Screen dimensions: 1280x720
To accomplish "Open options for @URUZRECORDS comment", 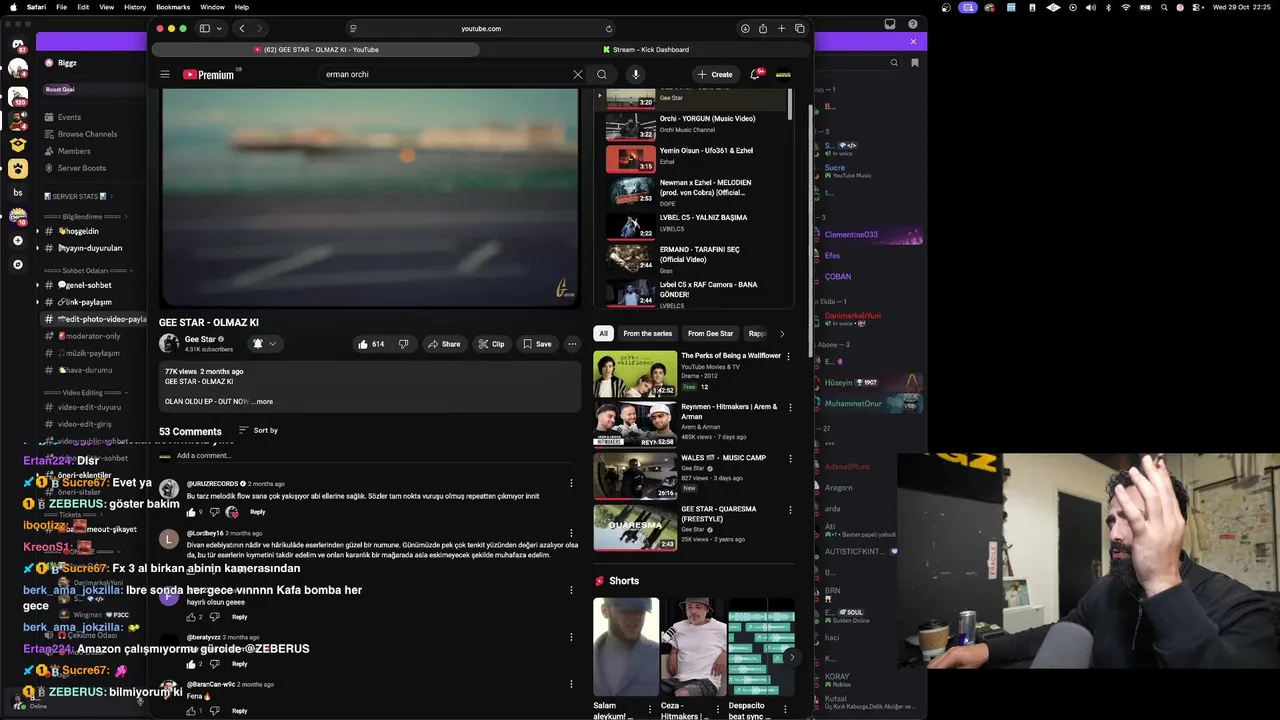I will pos(571,483).
